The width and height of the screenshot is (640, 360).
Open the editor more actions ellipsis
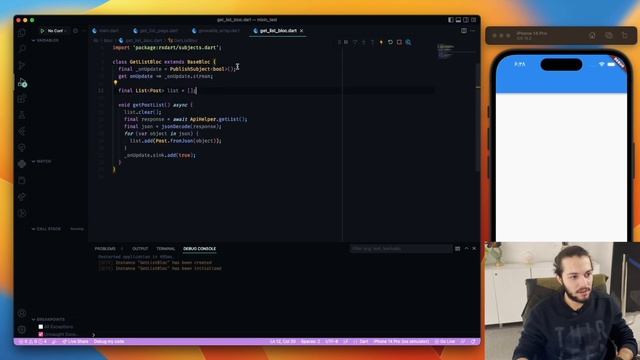pyautogui.click(x=473, y=31)
